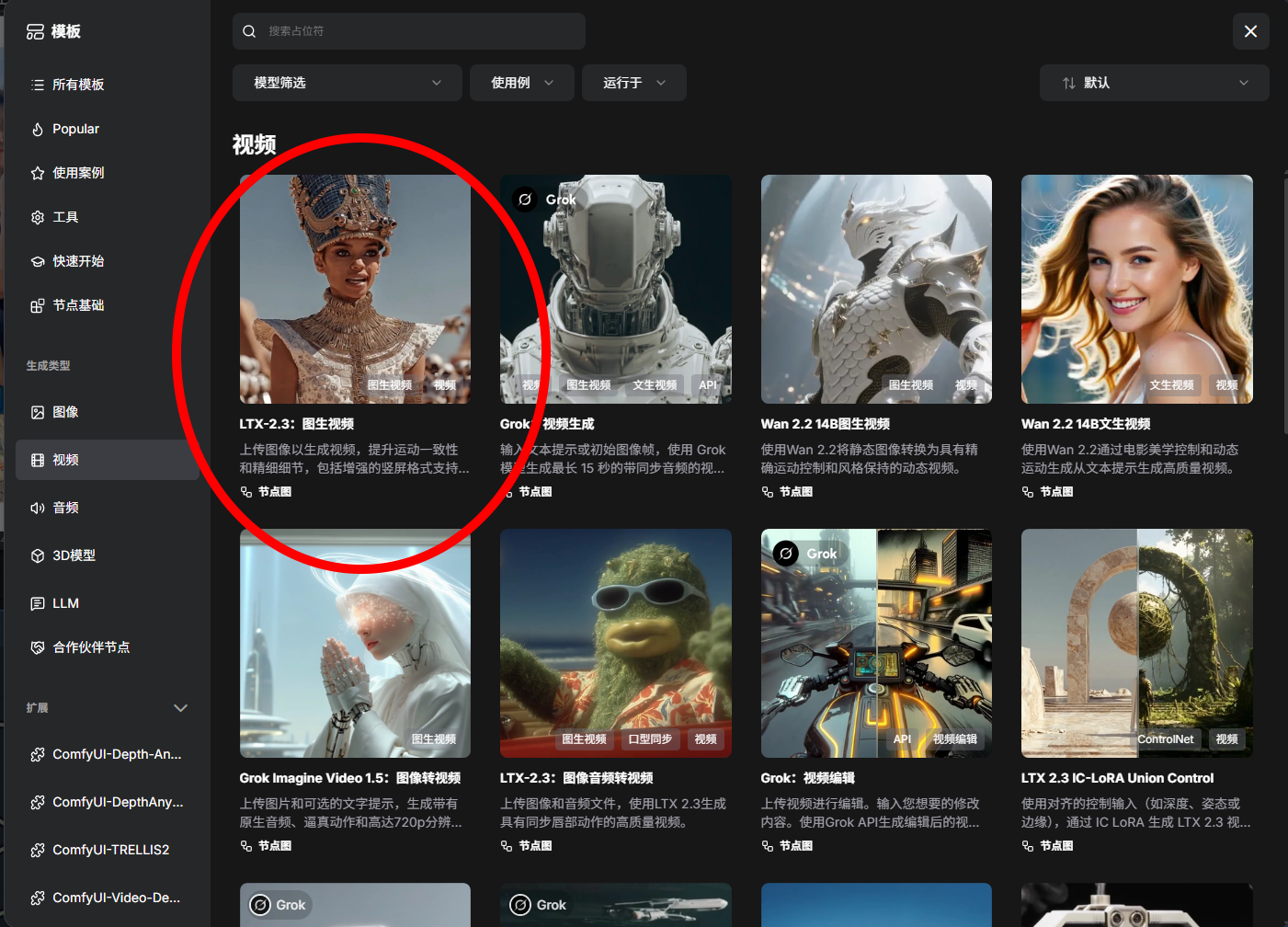The width and height of the screenshot is (1288, 927).
Task: Open the LTX-2.3: 图生视频 thumbnail
Action: tap(355, 289)
